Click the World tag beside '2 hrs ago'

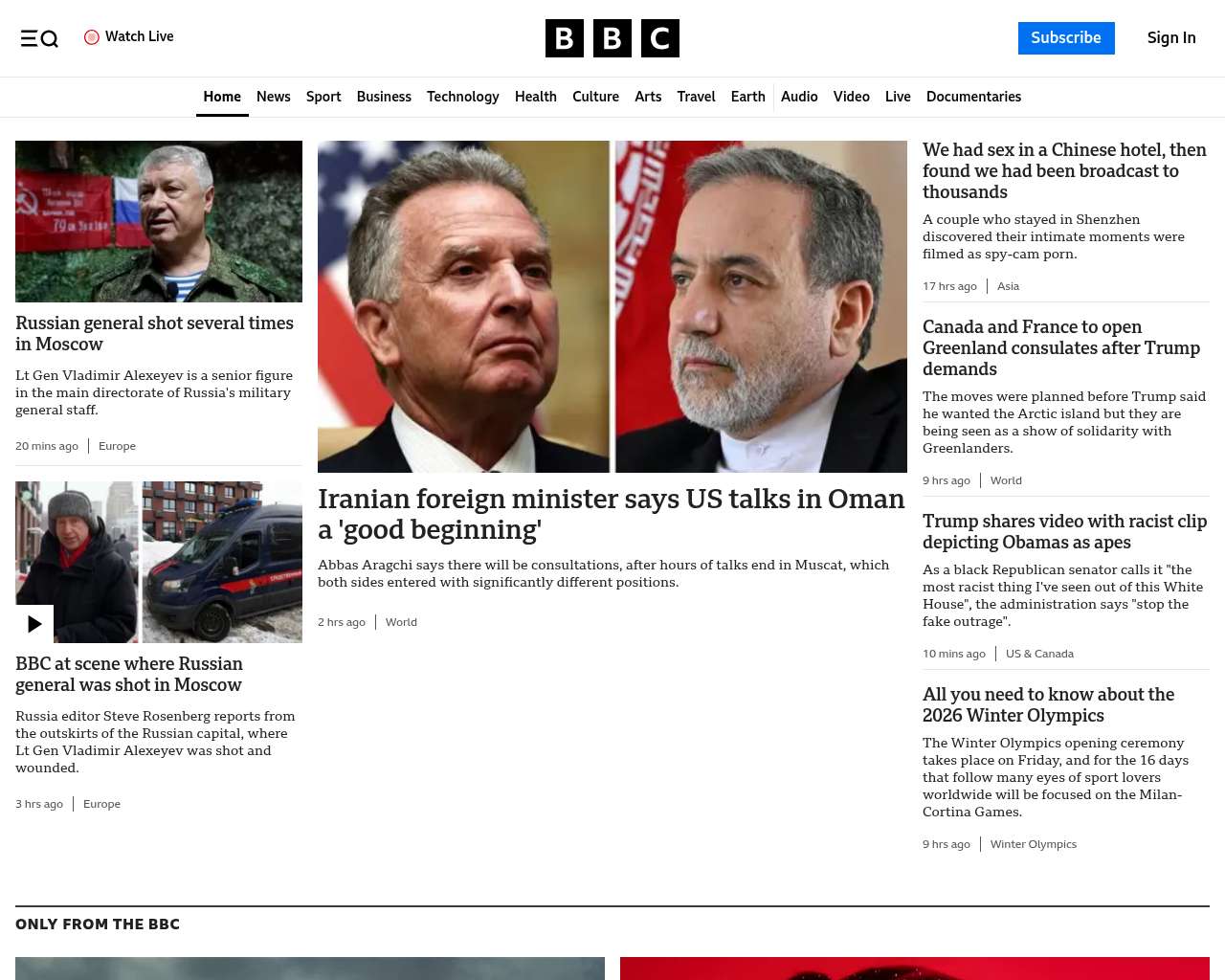point(401,622)
